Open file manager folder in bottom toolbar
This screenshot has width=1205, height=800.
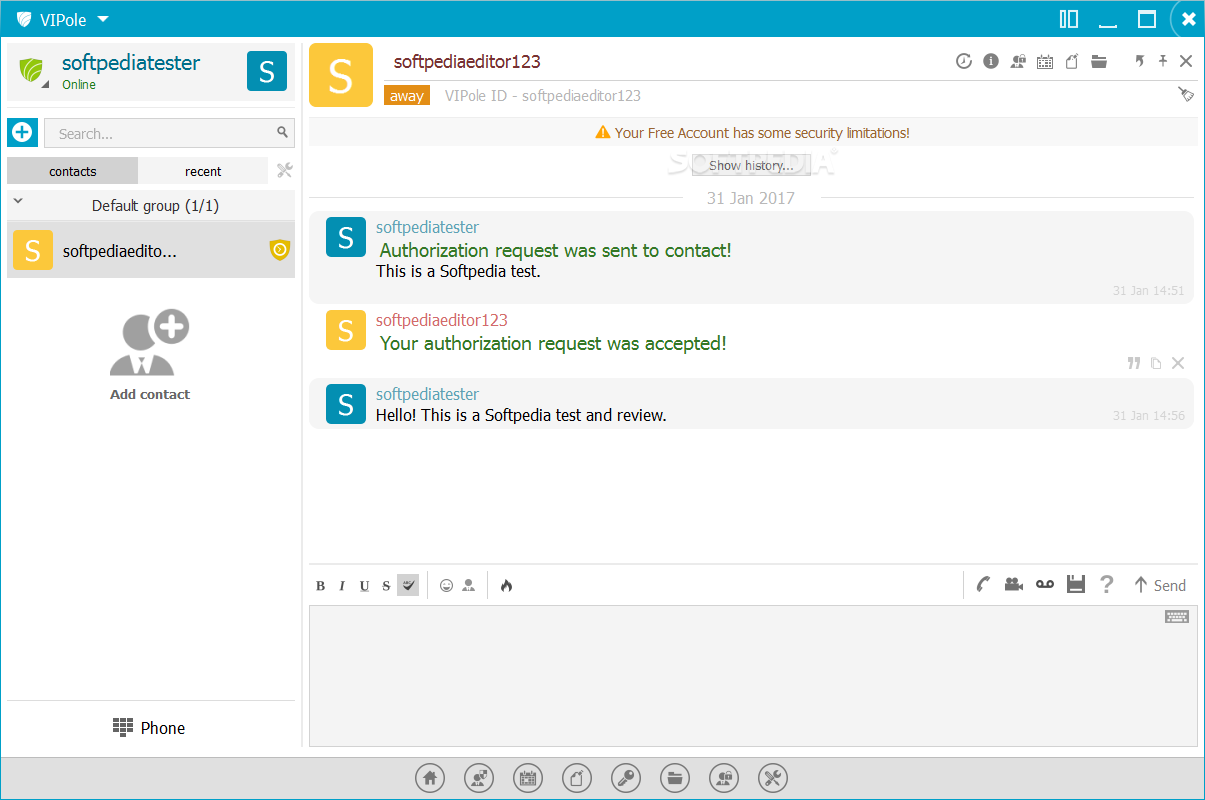(x=675, y=777)
